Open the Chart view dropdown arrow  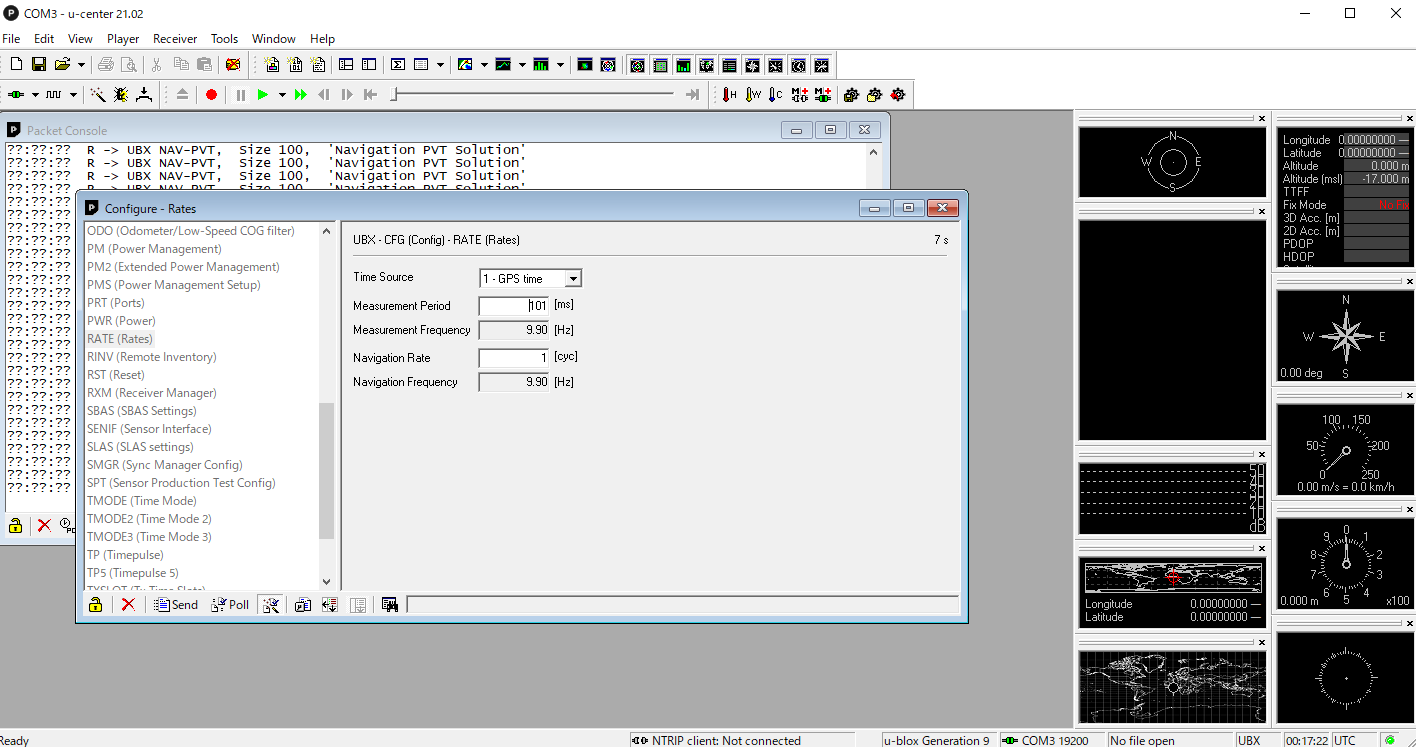coord(522,64)
